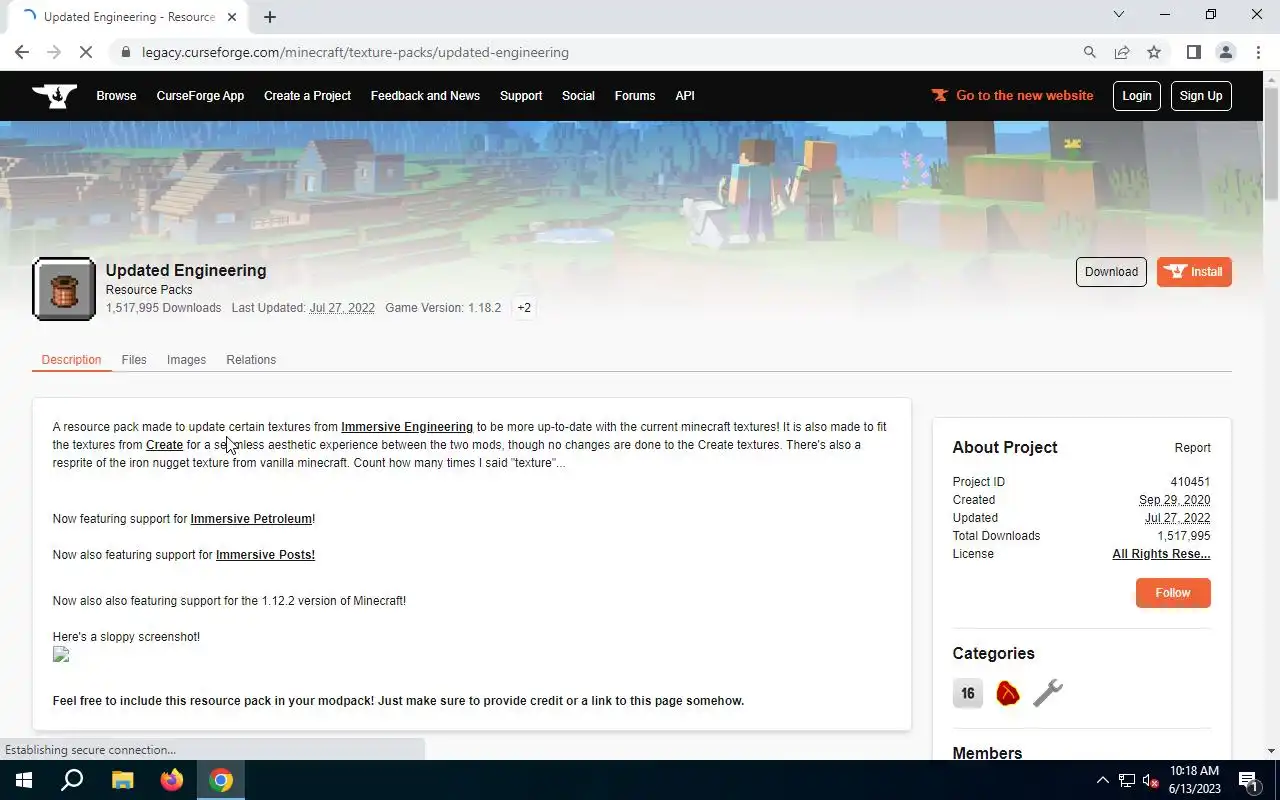
Task: Click the Project ID 410451 value
Action: click(1190, 482)
